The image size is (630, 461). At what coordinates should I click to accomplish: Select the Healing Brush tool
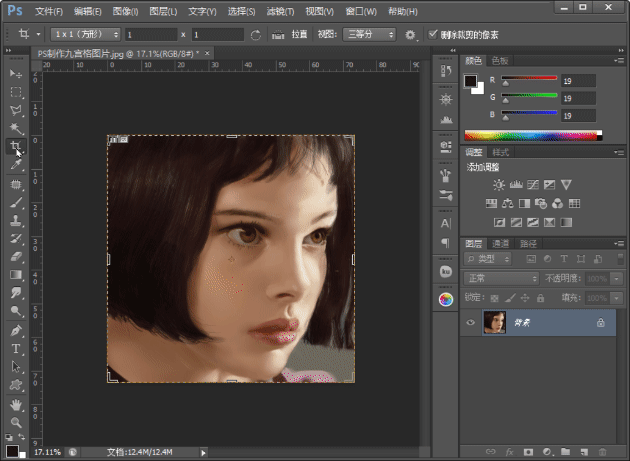[x=16, y=184]
